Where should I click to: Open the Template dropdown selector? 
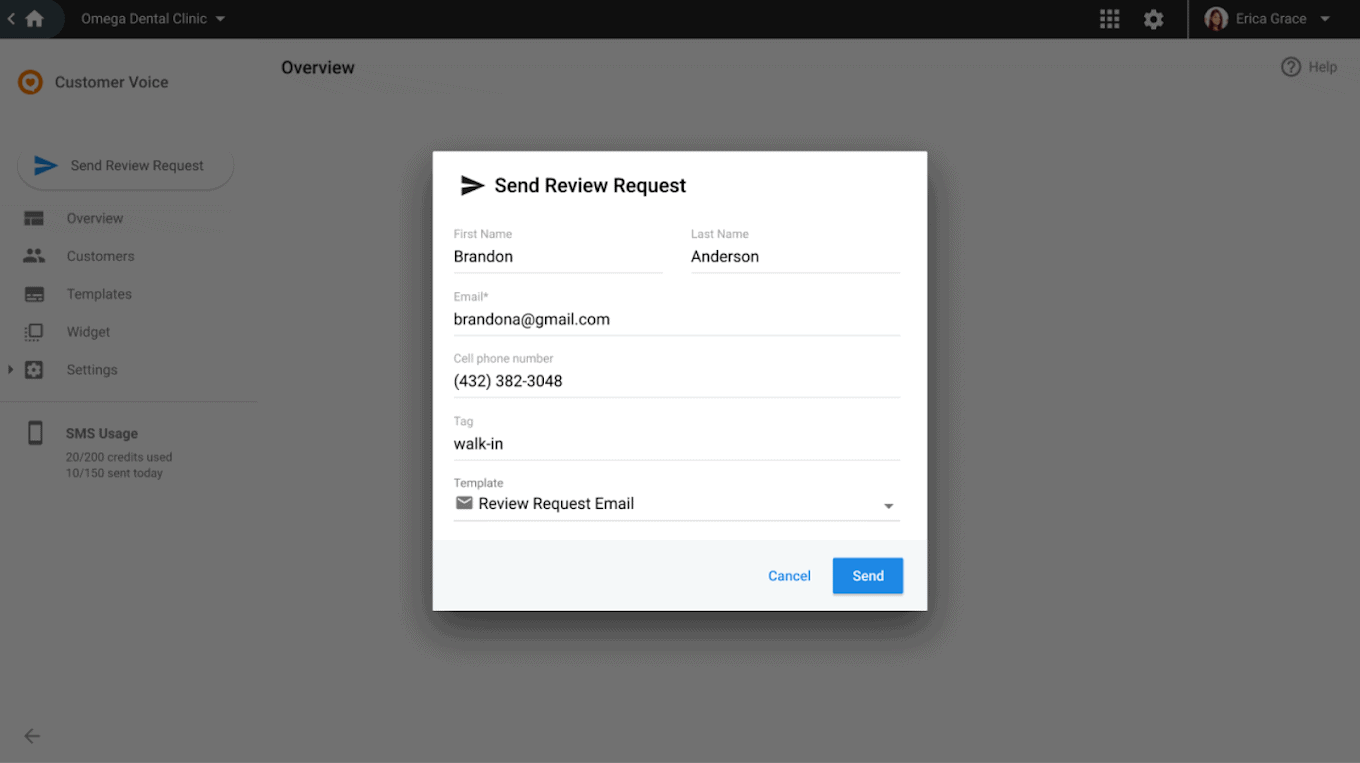pos(888,505)
